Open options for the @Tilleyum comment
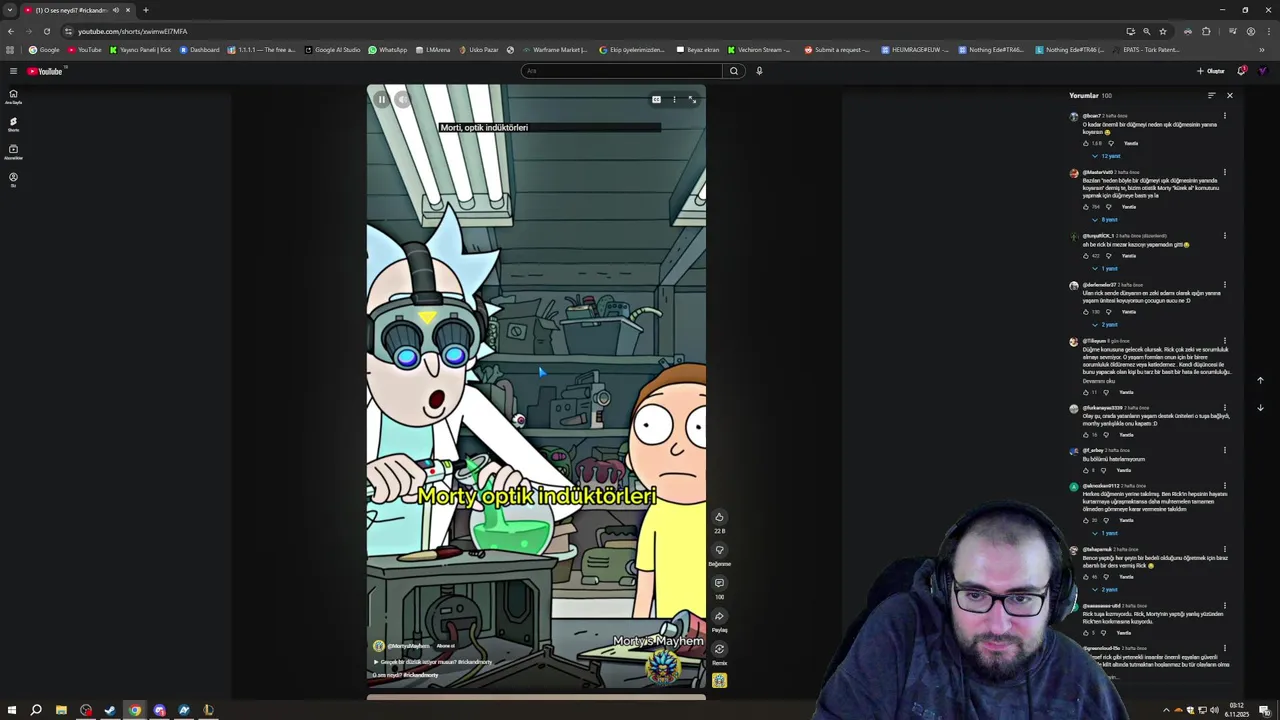 (x=1224, y=341)
